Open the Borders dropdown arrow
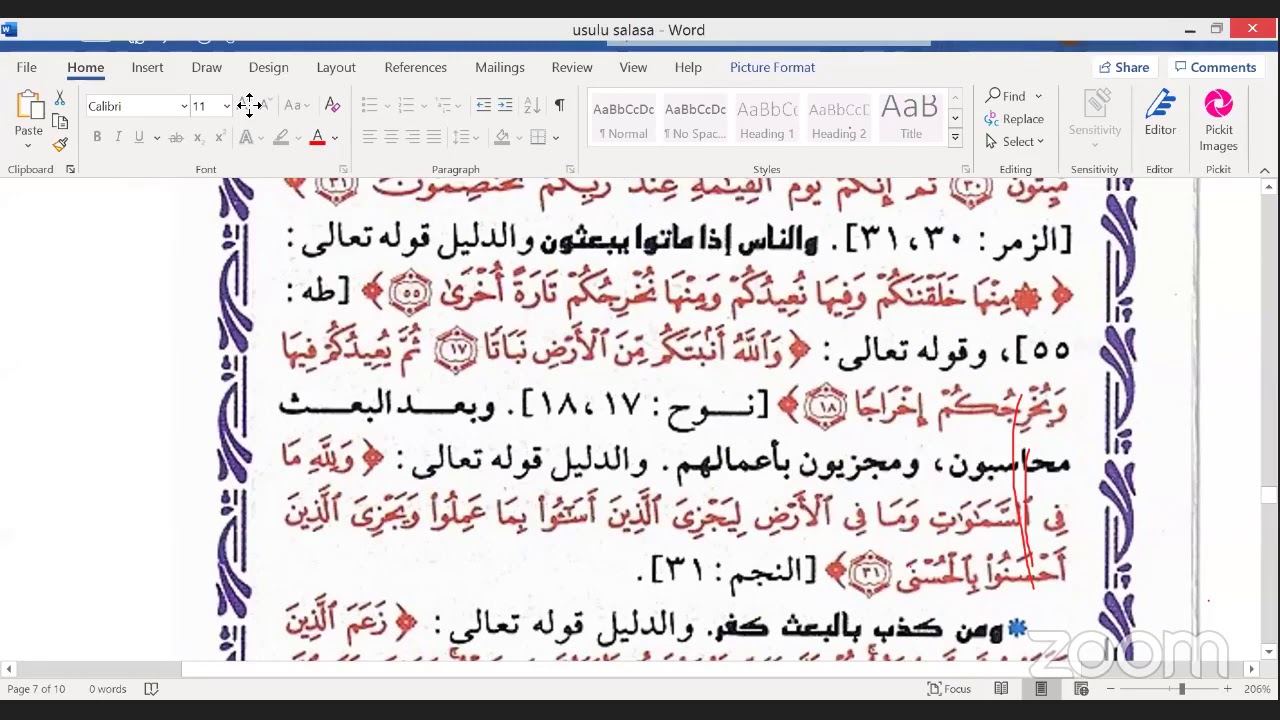Viewport: 1280px width, 720px height. pyautogui.click(x=556, y=138)
